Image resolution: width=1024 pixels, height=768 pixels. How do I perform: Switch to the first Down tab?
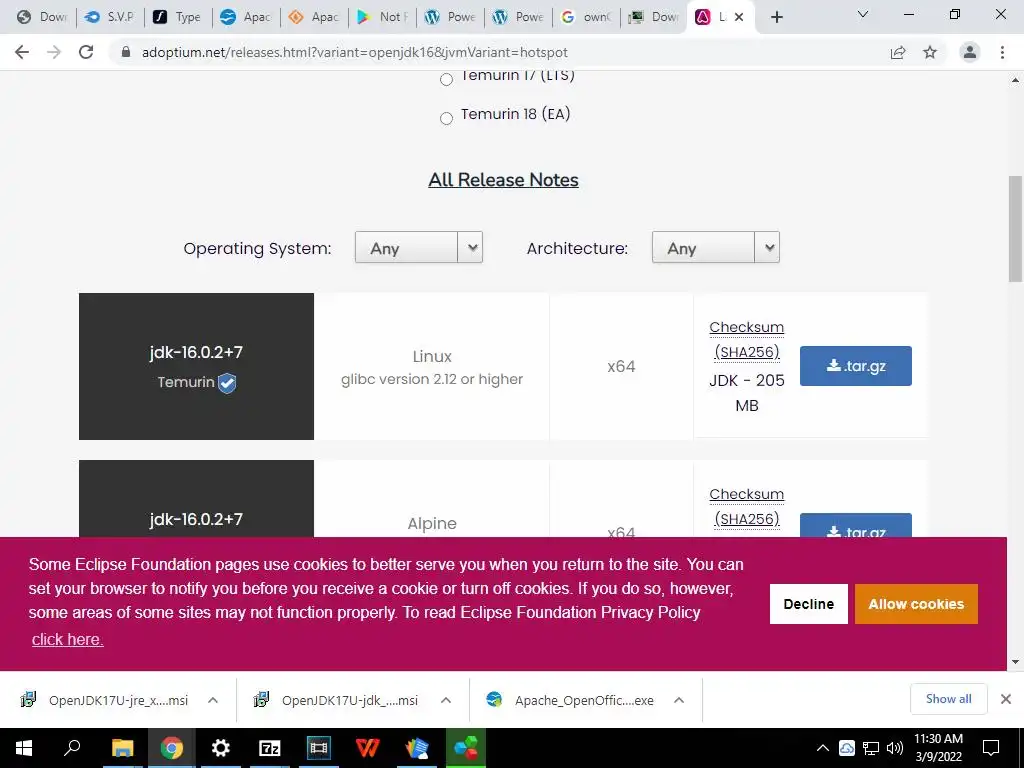click(x=41, y=17)
